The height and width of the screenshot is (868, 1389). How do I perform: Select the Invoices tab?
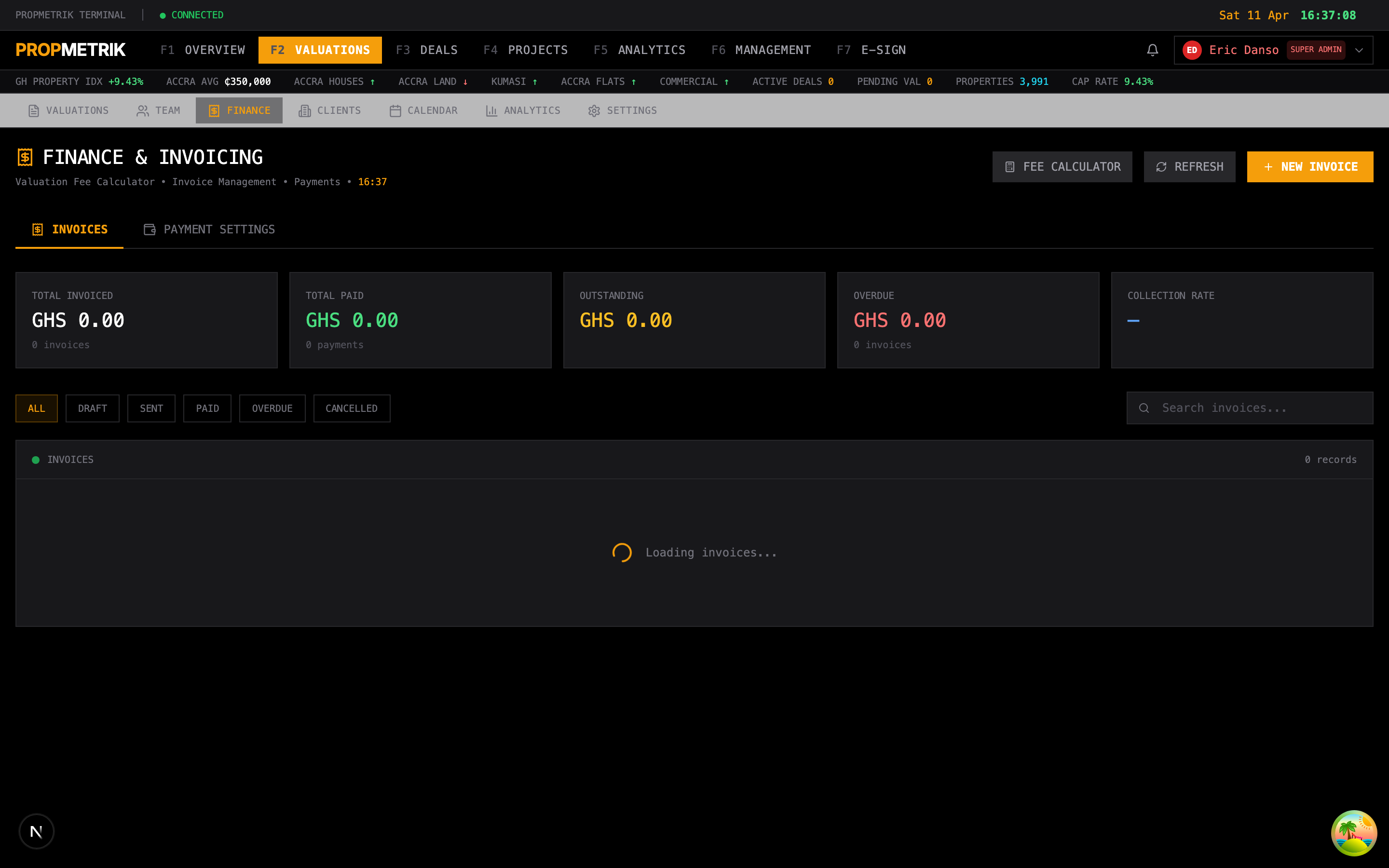coord(69,229)
